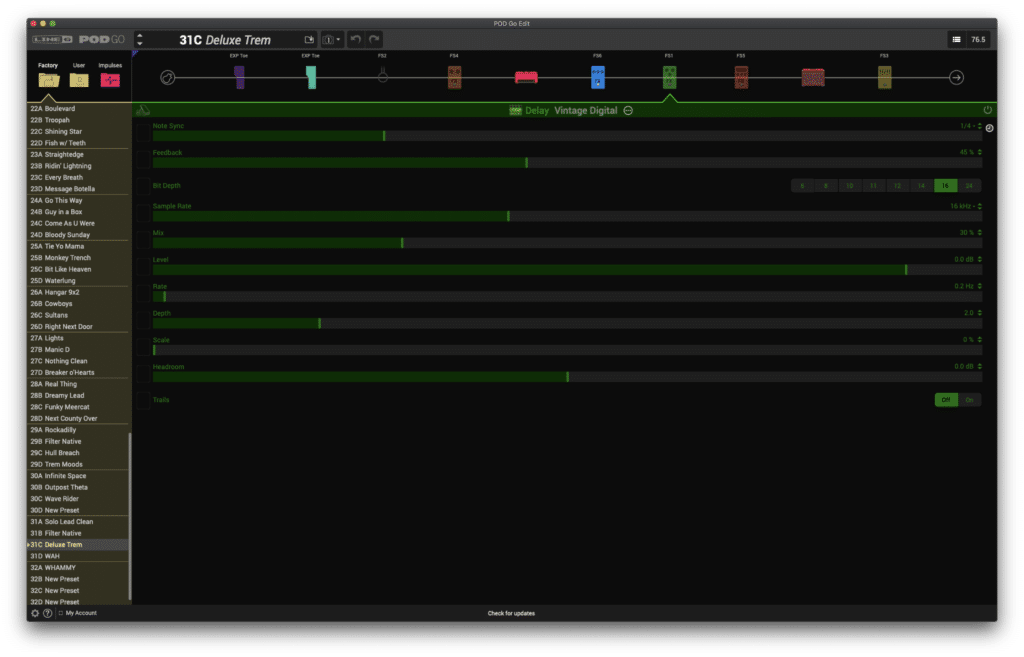
Task: Select Bit Depth 16
Action: tap(946, 185)
